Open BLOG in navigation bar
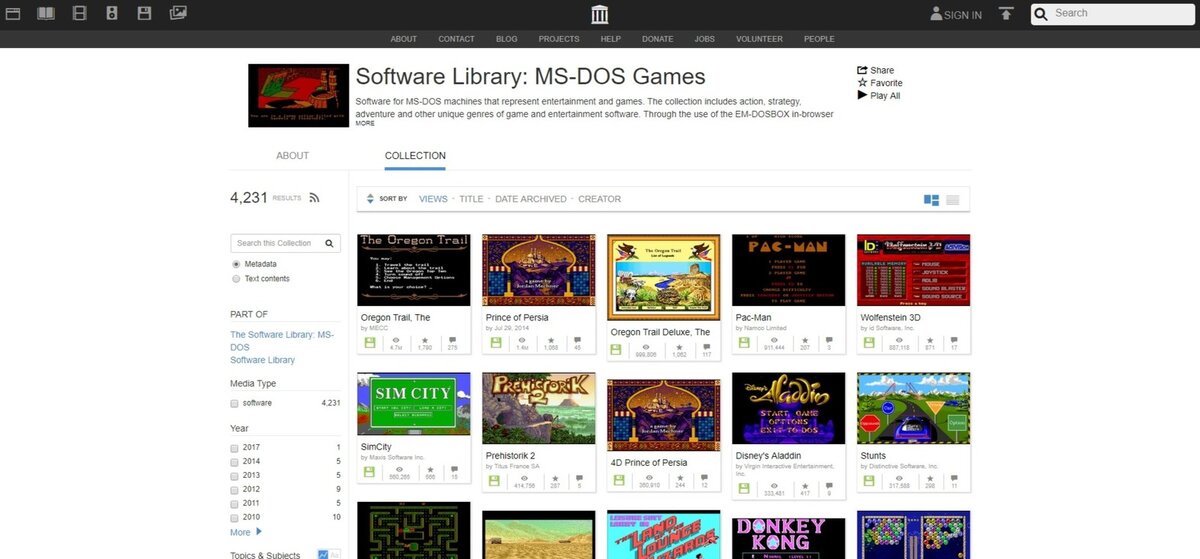This screenshot has width=1200, height=559. tap(506, 39)
